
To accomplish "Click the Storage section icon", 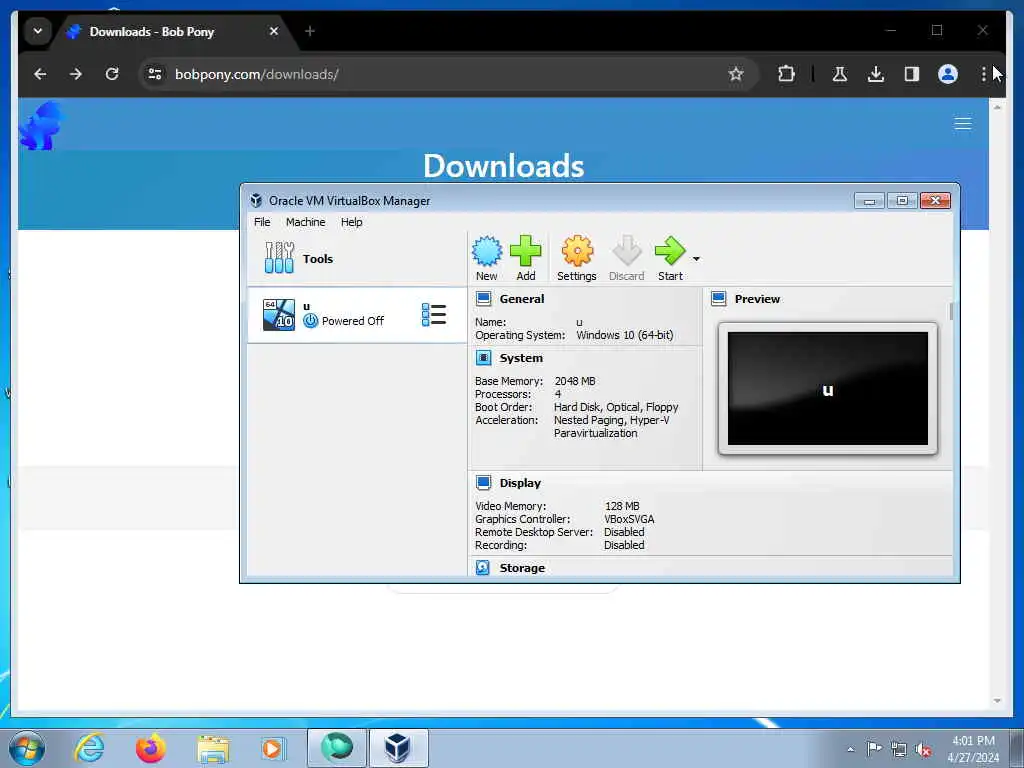I will coord(483,568).
